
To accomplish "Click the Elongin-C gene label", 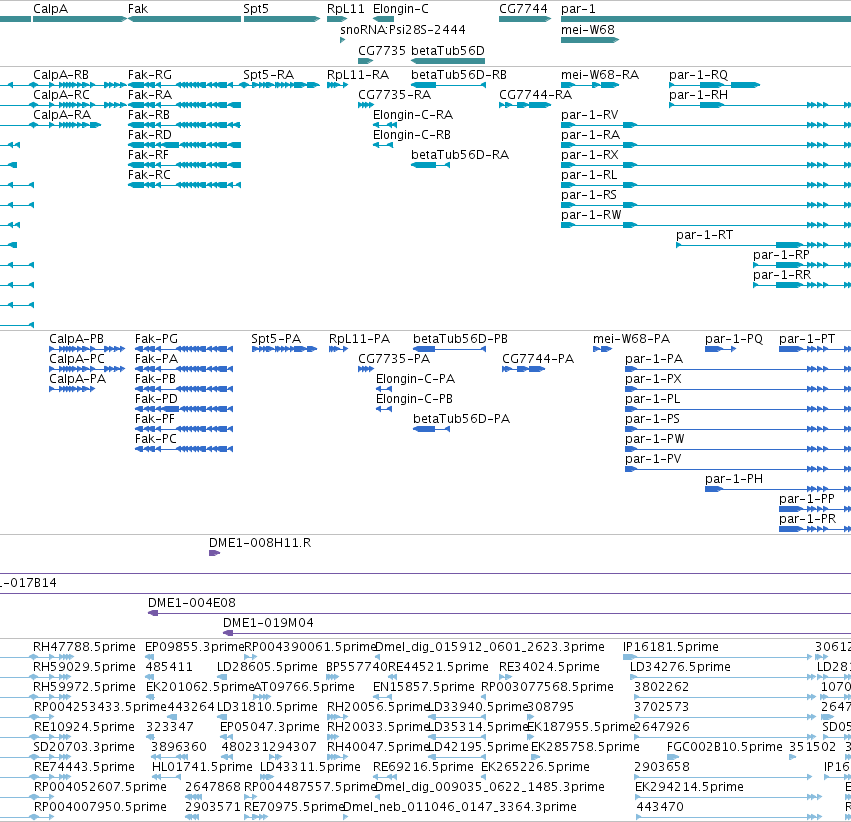I will (x=401, y=9).
